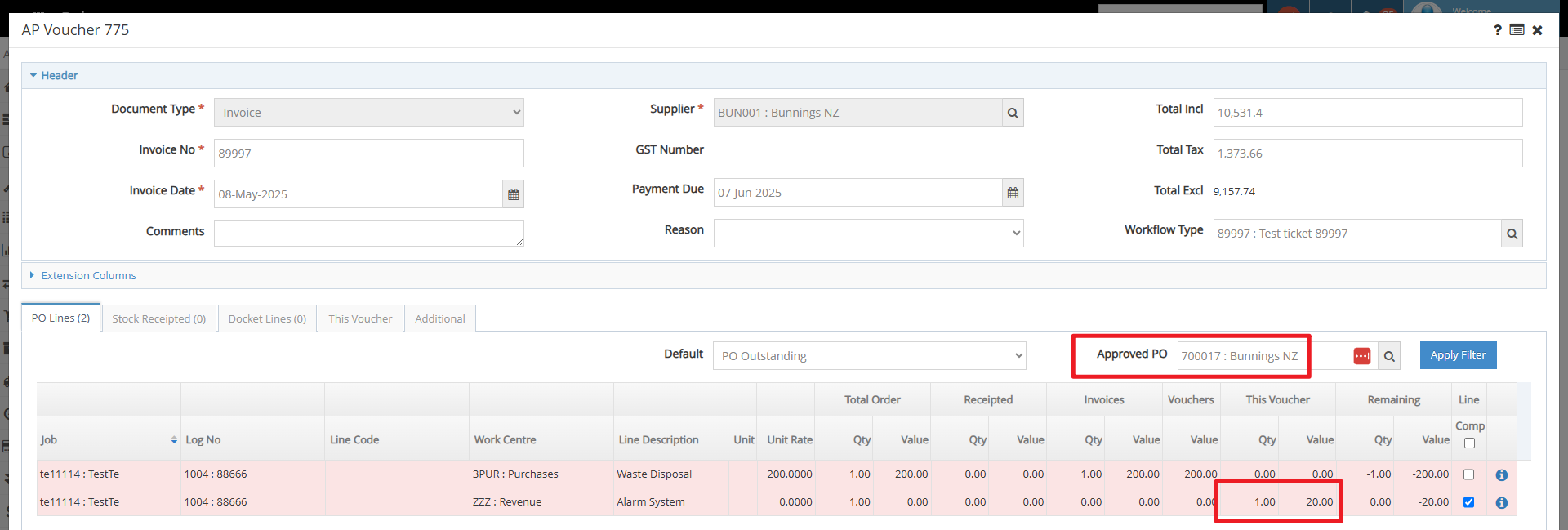Image resolution: width=1568 pixels, height=530 pixels.
Task: Open the Reason dropdown
Action: 869,234
